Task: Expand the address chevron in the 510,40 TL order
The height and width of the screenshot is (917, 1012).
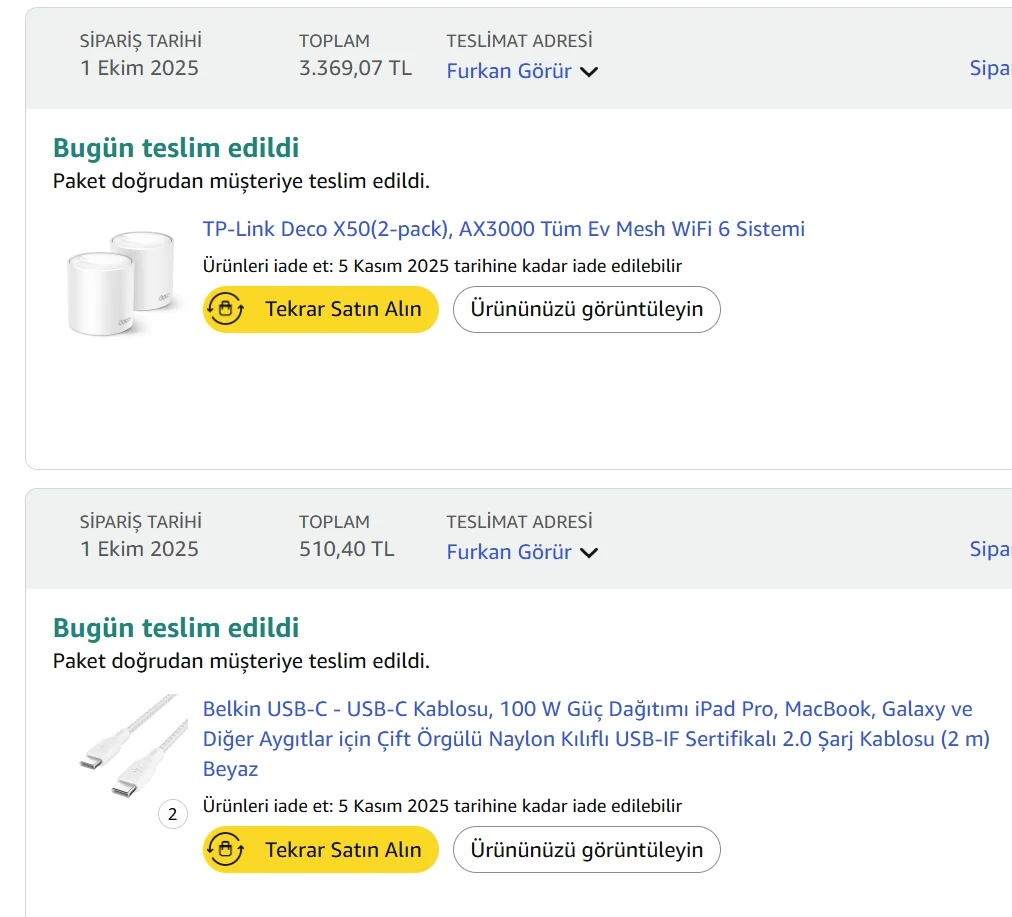Action: 589,553
